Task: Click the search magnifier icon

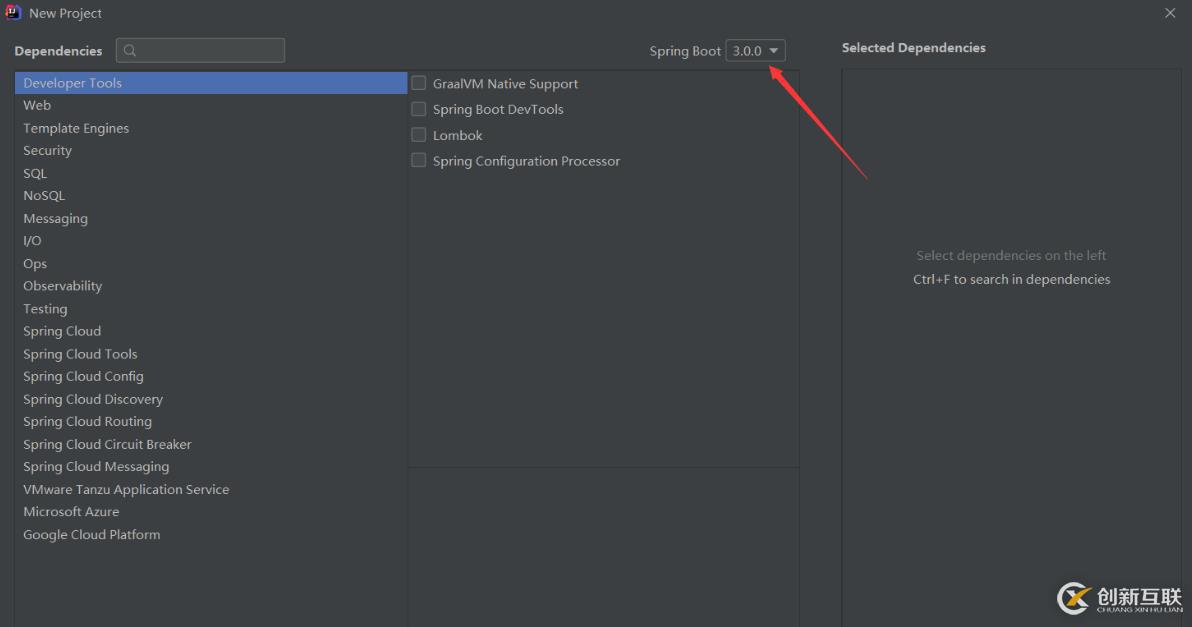Action: [130, 51]
